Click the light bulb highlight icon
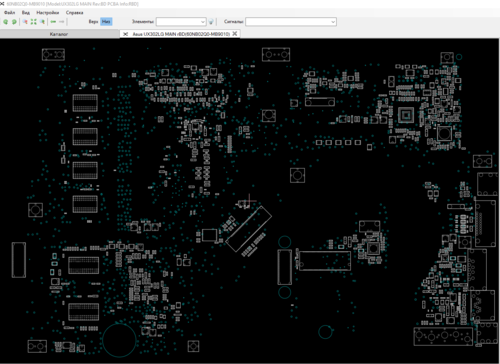The height and width of the screenshot is (364, 500). [x=211, y=22]
